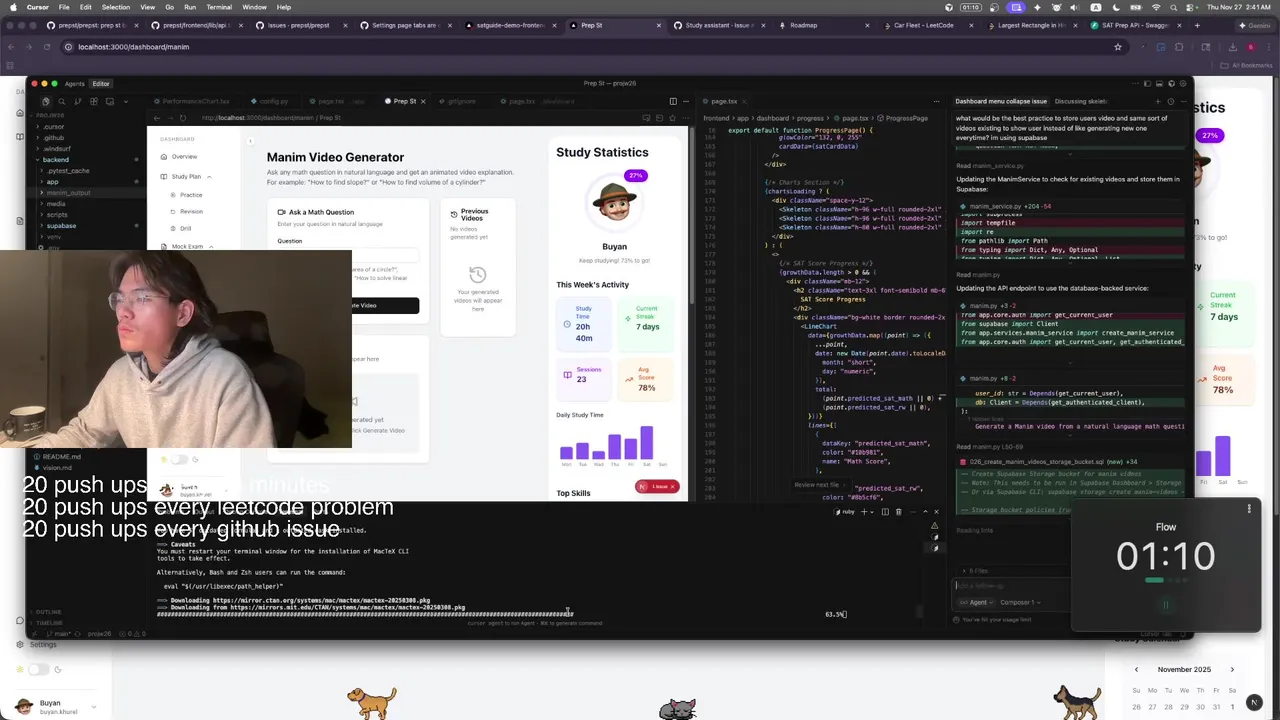This screenshot has height=720, width=1280.
Task: Click the user avatar circle at bottom right
Action: (1254, 702)
